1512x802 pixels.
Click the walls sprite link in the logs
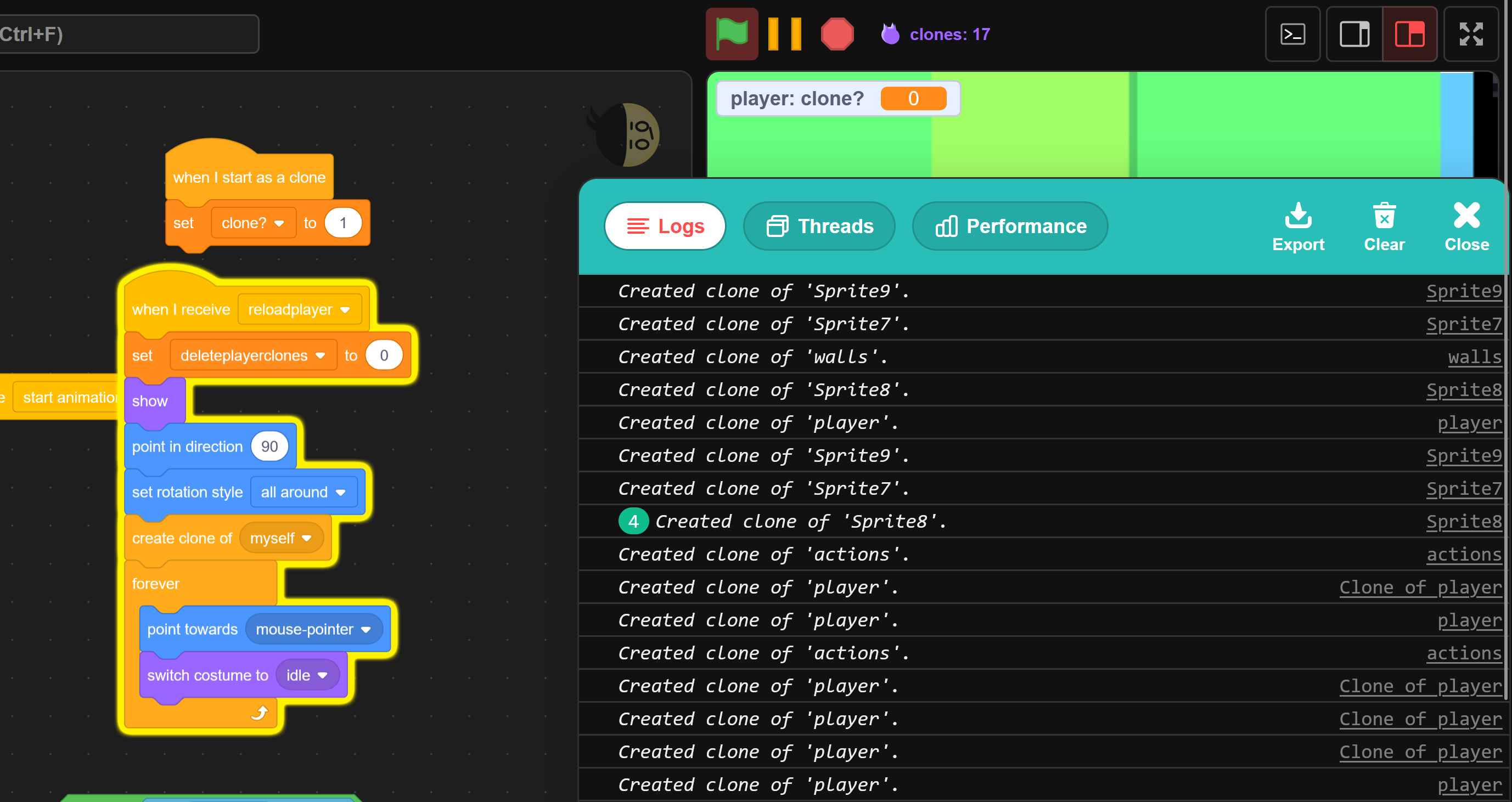[x=1475, y=357]
